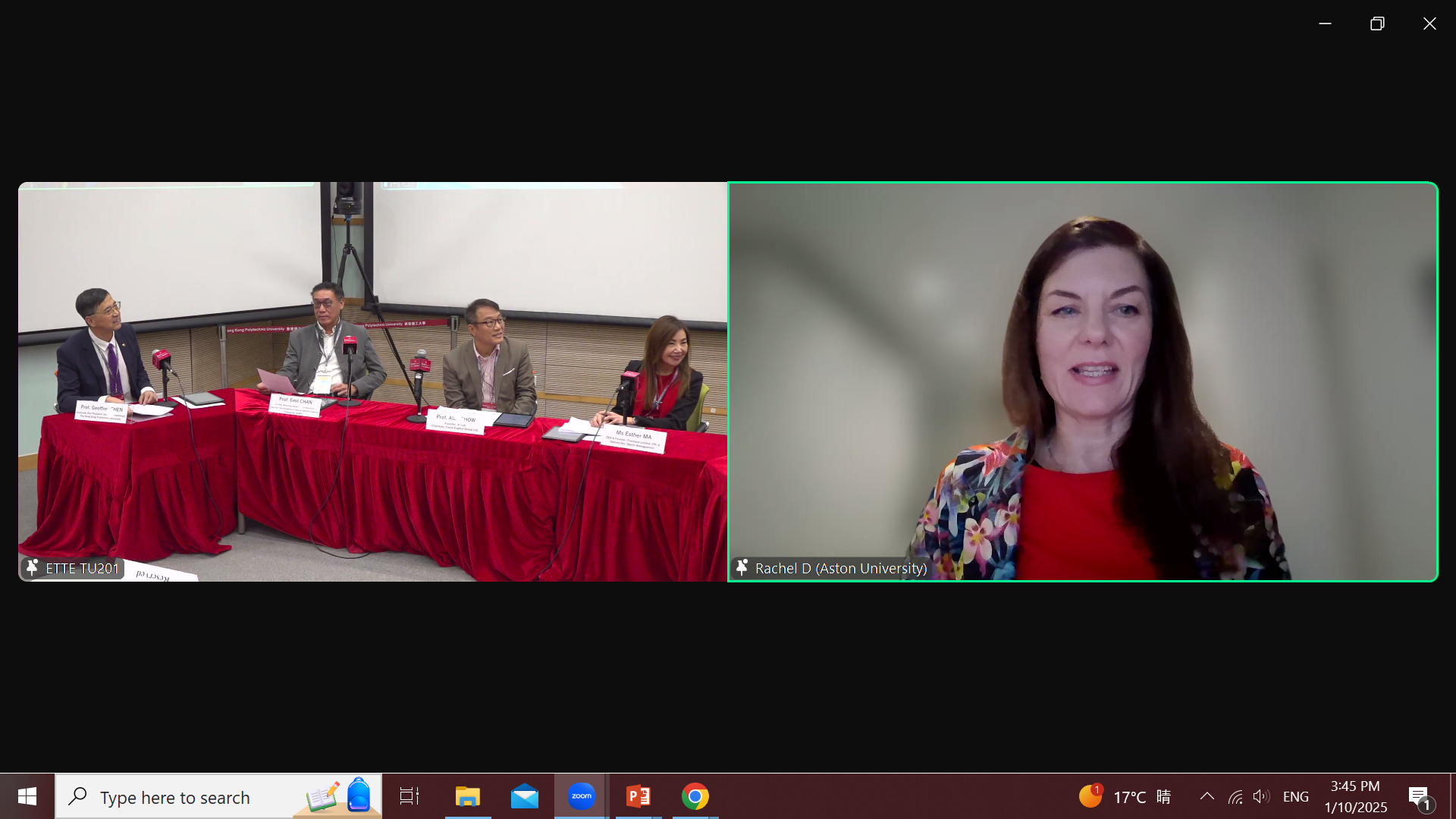Click the Windows Start button
This screenshot has width=1456, height=819.
27,796
